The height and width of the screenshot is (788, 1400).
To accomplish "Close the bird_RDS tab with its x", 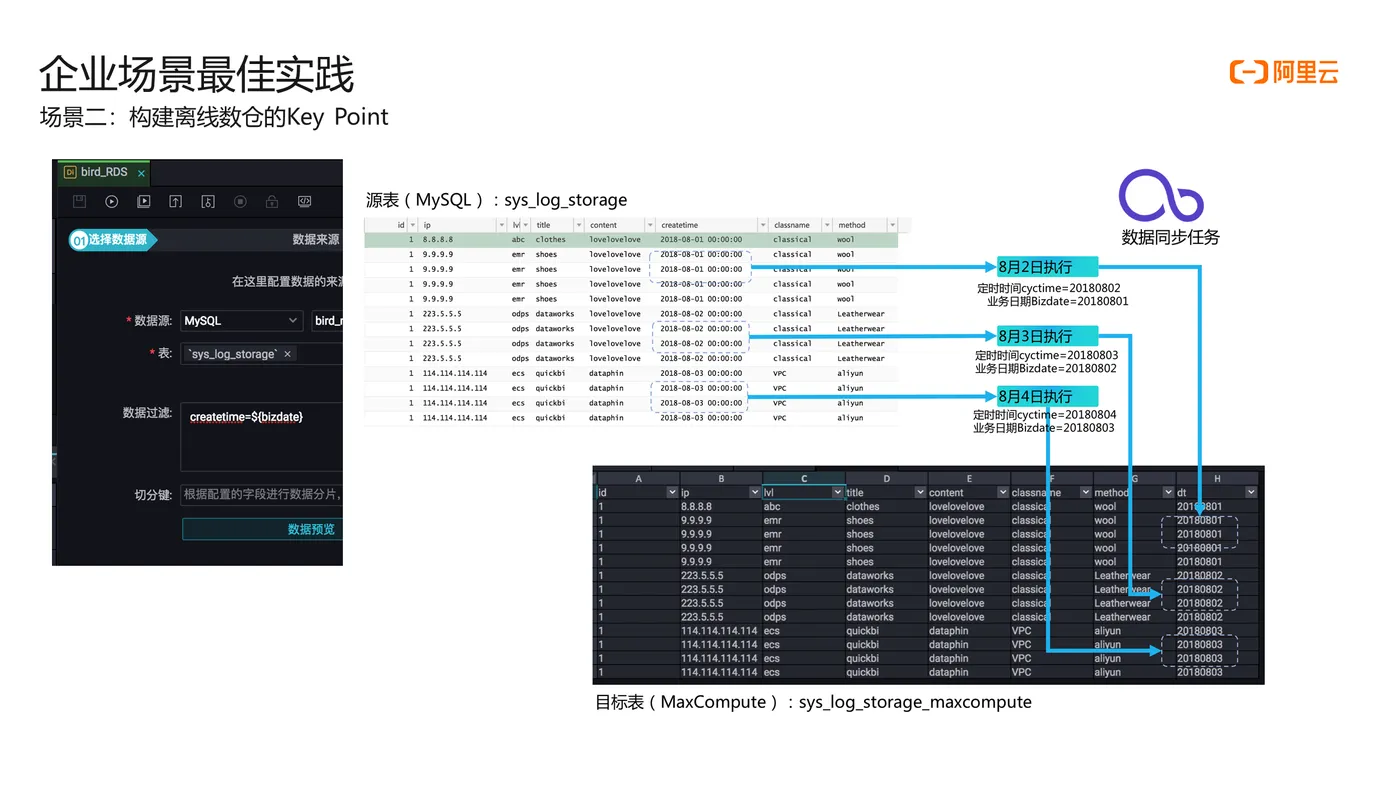I will pos(141,174).
